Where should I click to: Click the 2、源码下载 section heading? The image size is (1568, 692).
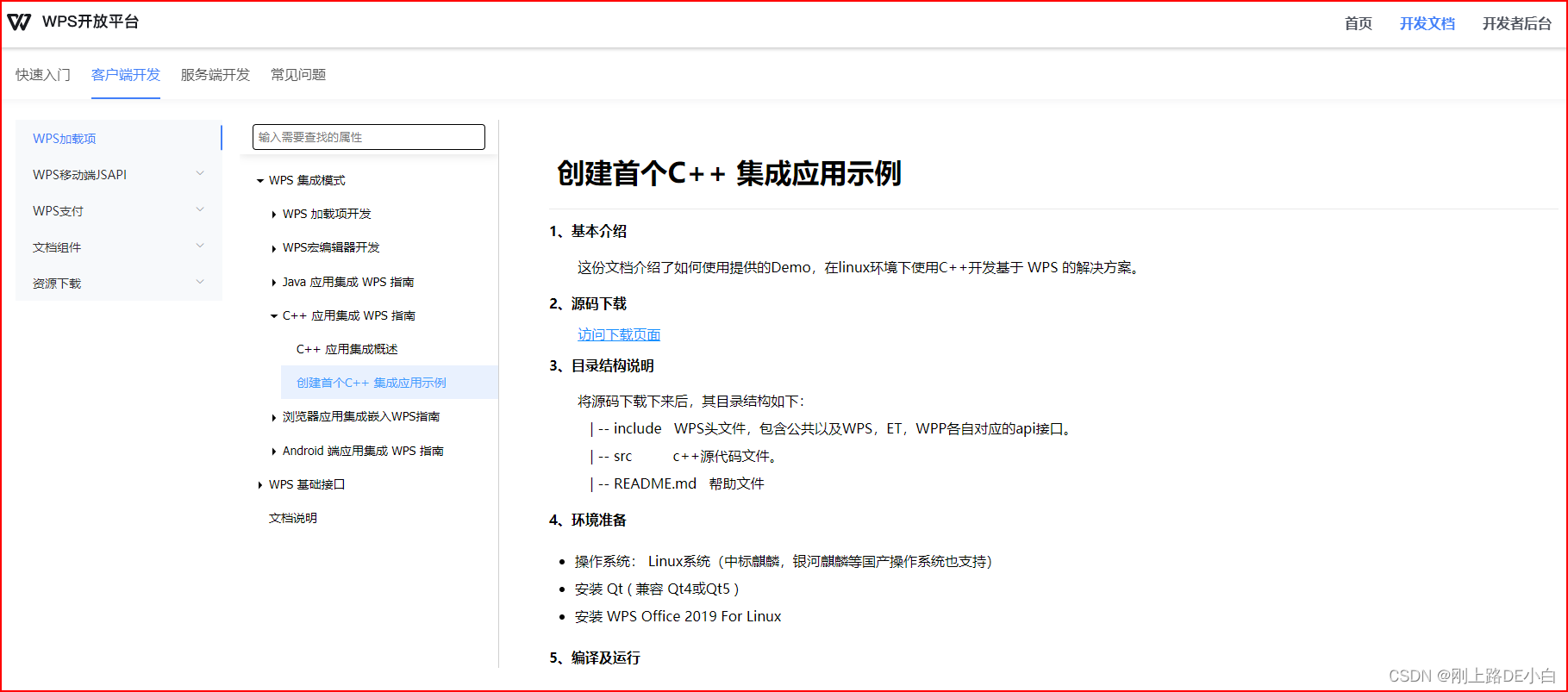coord(588,303)
